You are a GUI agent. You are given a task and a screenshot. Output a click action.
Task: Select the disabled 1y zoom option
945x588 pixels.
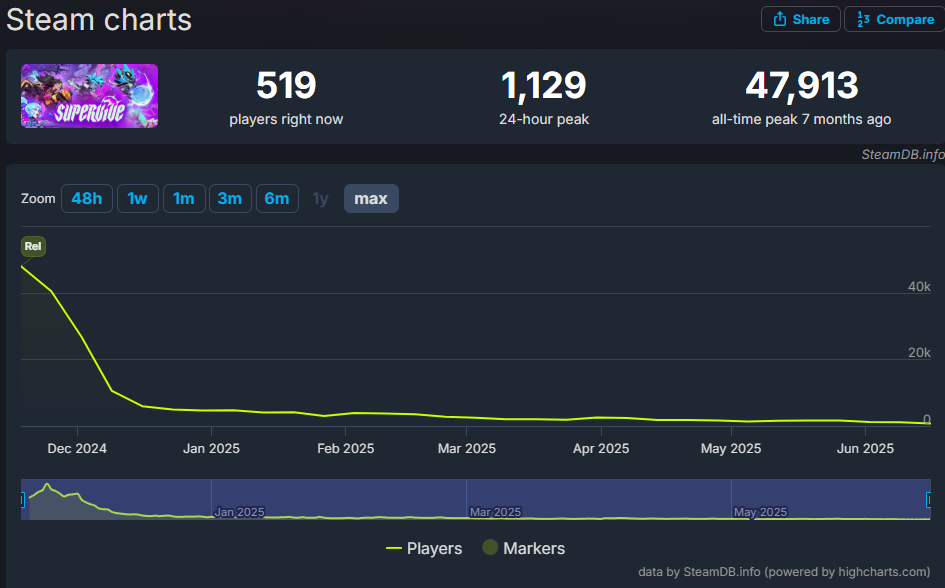[x=320, y=198]
